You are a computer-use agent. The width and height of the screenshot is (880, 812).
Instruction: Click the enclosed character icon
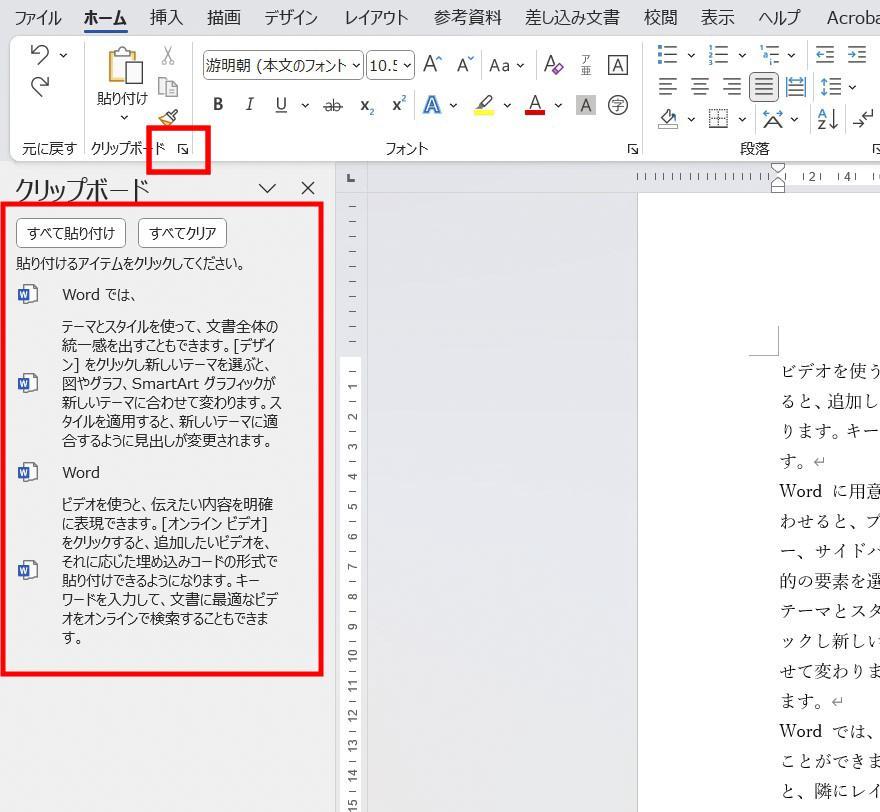pyautogui.click(x=618, y=105)
